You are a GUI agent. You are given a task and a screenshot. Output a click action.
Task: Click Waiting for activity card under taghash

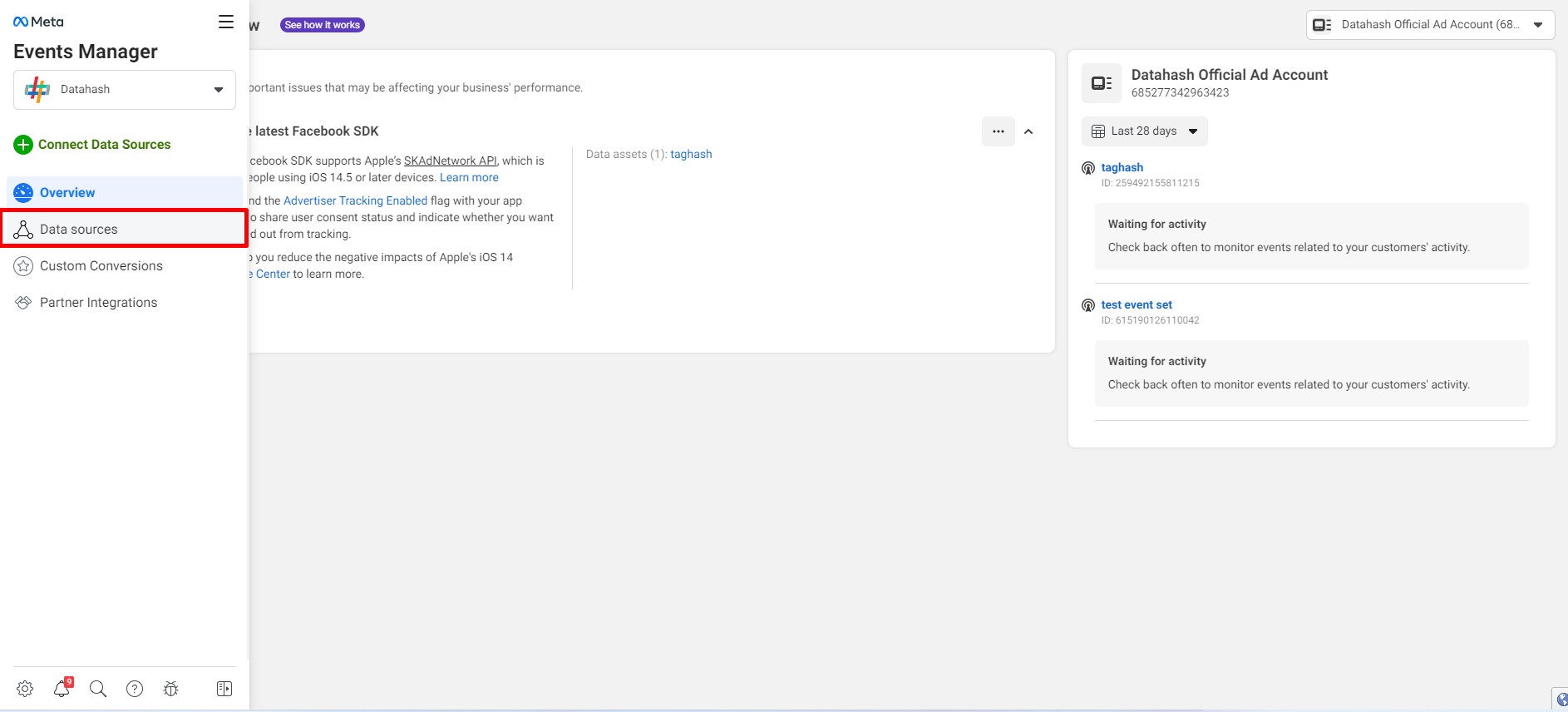click(x=1312, y=236)
